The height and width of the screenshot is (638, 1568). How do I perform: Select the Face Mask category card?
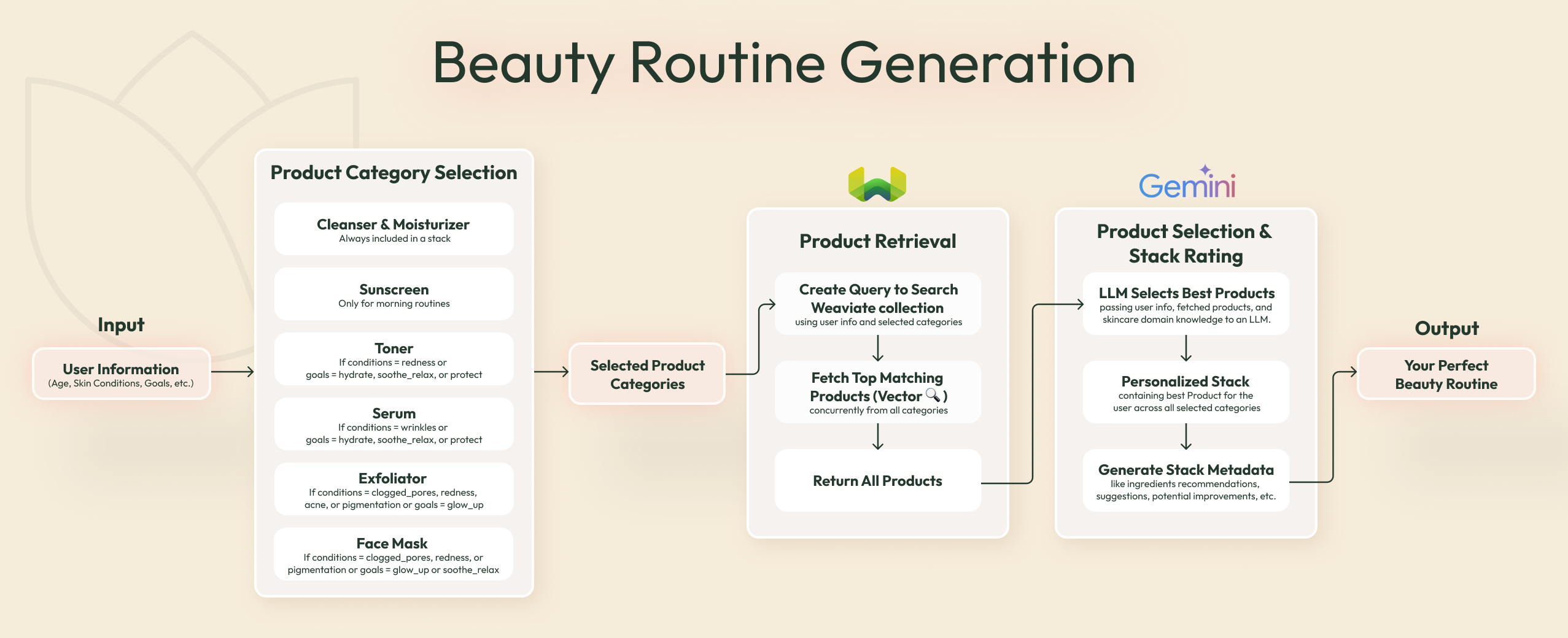coord(394,554)
